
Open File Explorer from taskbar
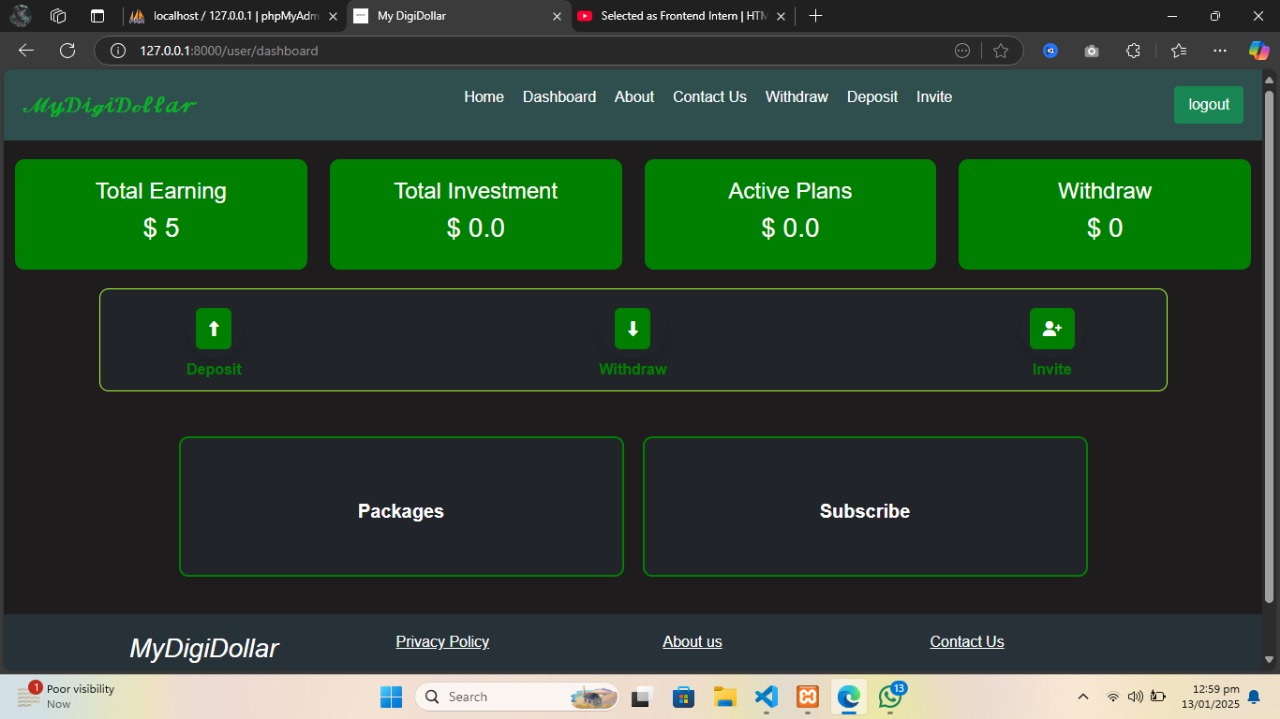[x=725, y=697]
